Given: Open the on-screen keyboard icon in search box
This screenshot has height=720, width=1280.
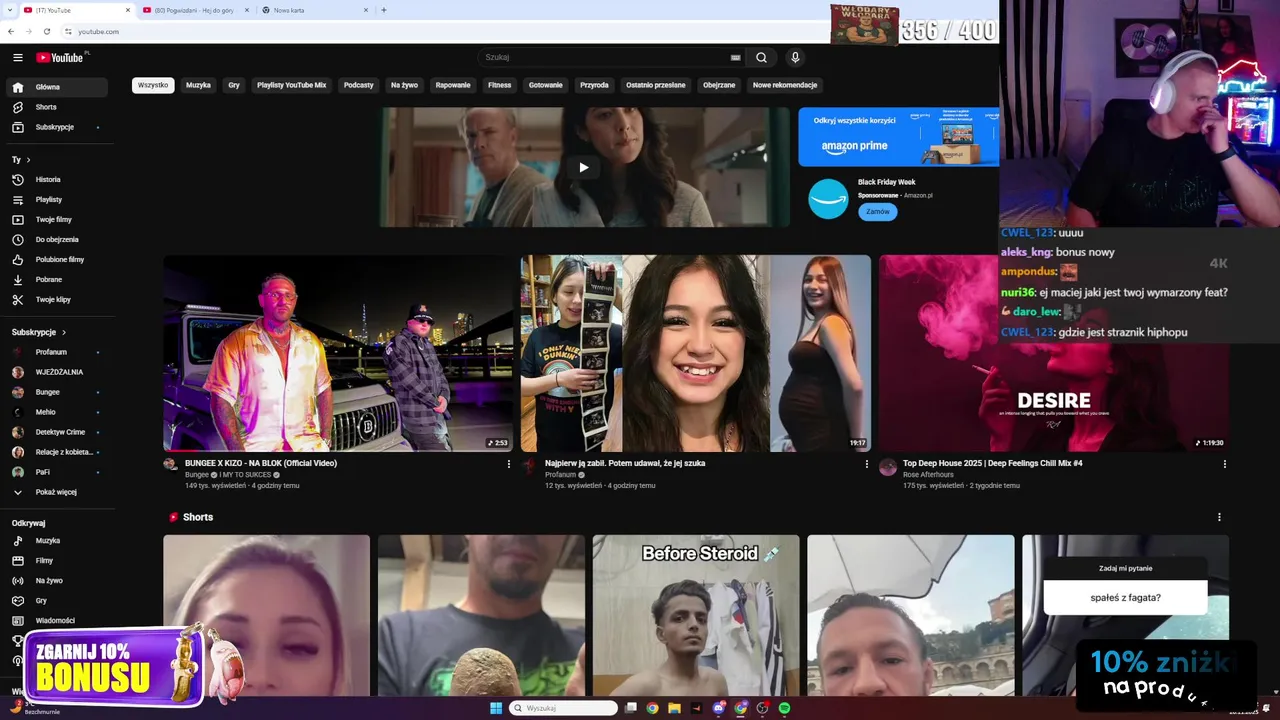Looking at the screenshot, I should 735,58.
